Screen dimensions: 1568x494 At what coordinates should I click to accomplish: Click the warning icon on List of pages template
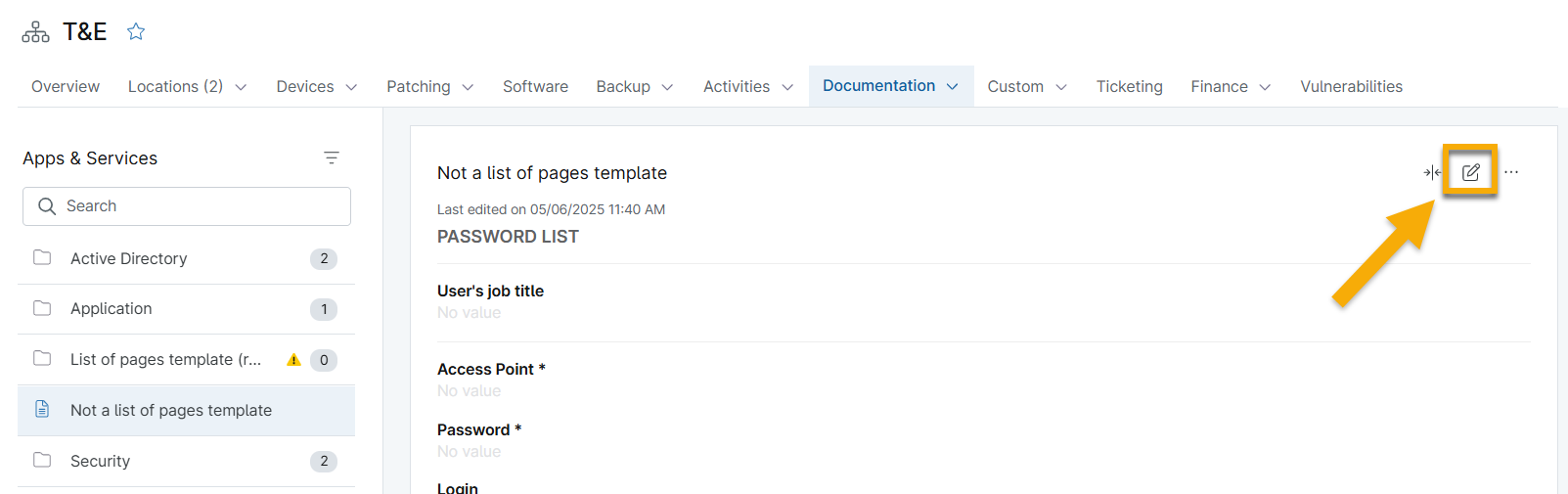click(x=293, y=360)
